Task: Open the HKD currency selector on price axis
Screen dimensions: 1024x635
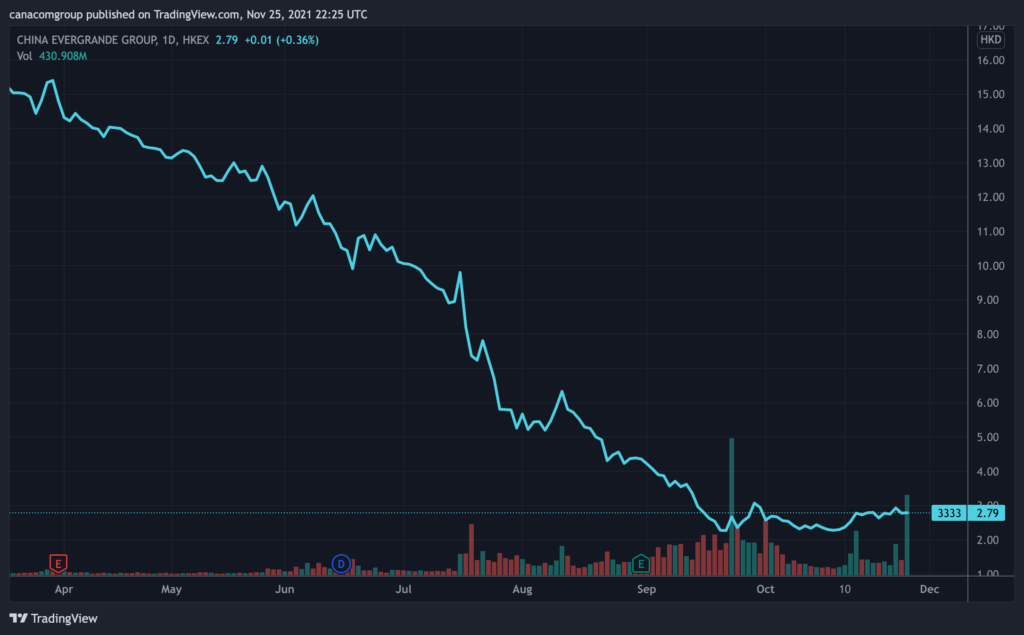Action: (990, 40)
